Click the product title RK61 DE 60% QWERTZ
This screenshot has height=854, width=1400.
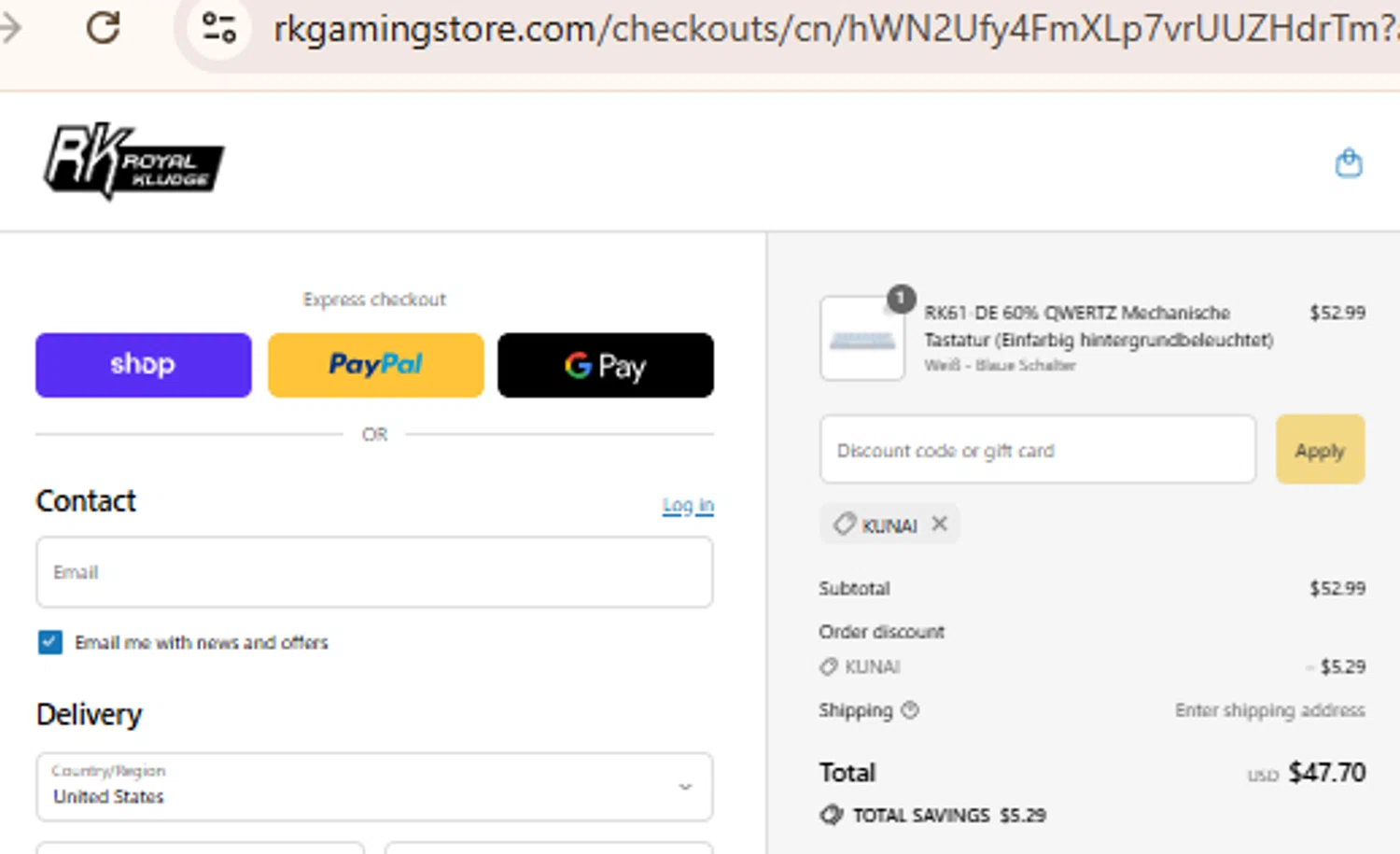click(x=1099, y=326)
